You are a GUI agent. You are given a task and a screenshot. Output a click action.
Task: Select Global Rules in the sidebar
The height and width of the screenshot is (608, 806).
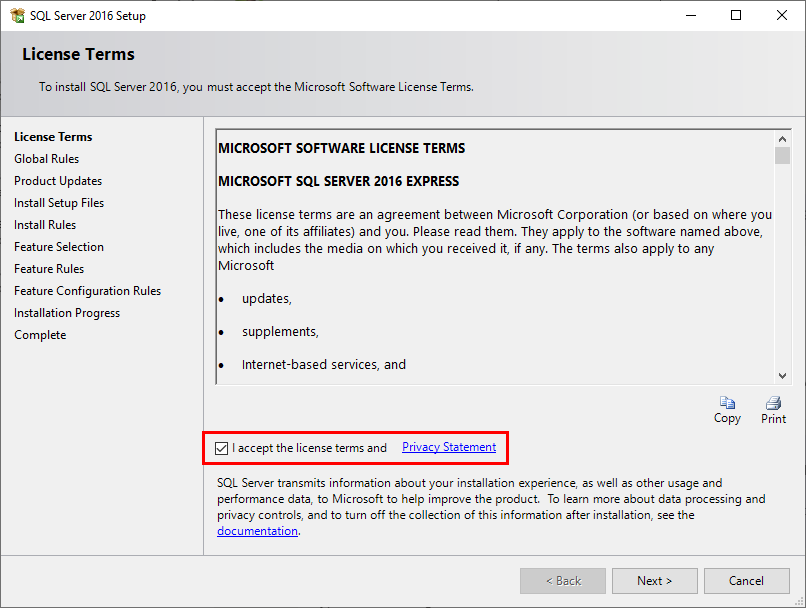pyautogui.click(x=46, y=158)
